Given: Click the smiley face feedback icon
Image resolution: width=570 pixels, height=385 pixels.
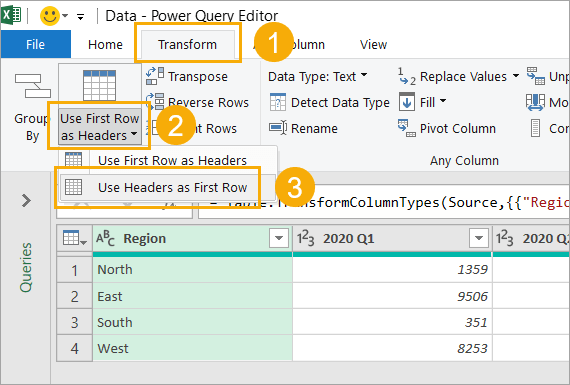Looking at the screenshot, I should coord(49,16).
